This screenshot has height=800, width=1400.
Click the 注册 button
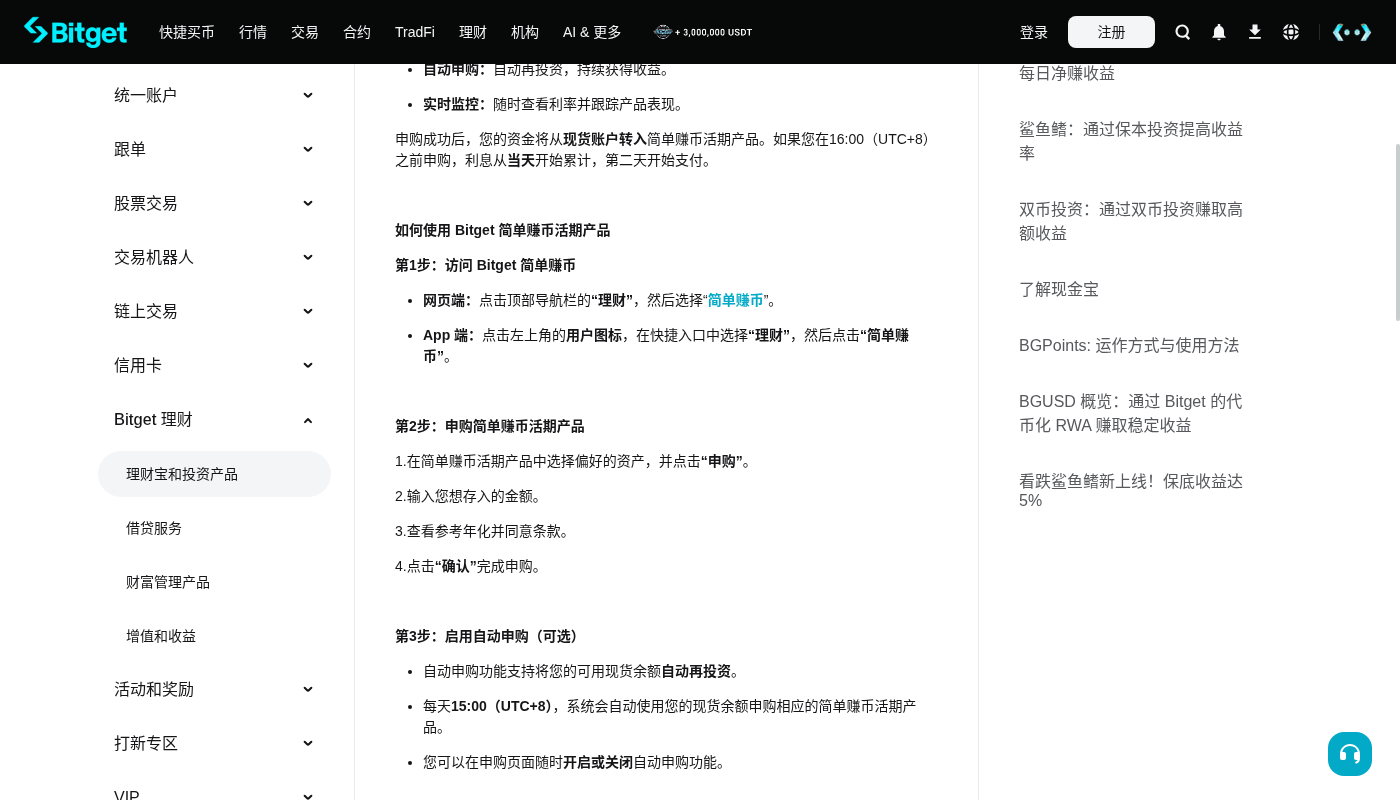(x=1111, y=32)
